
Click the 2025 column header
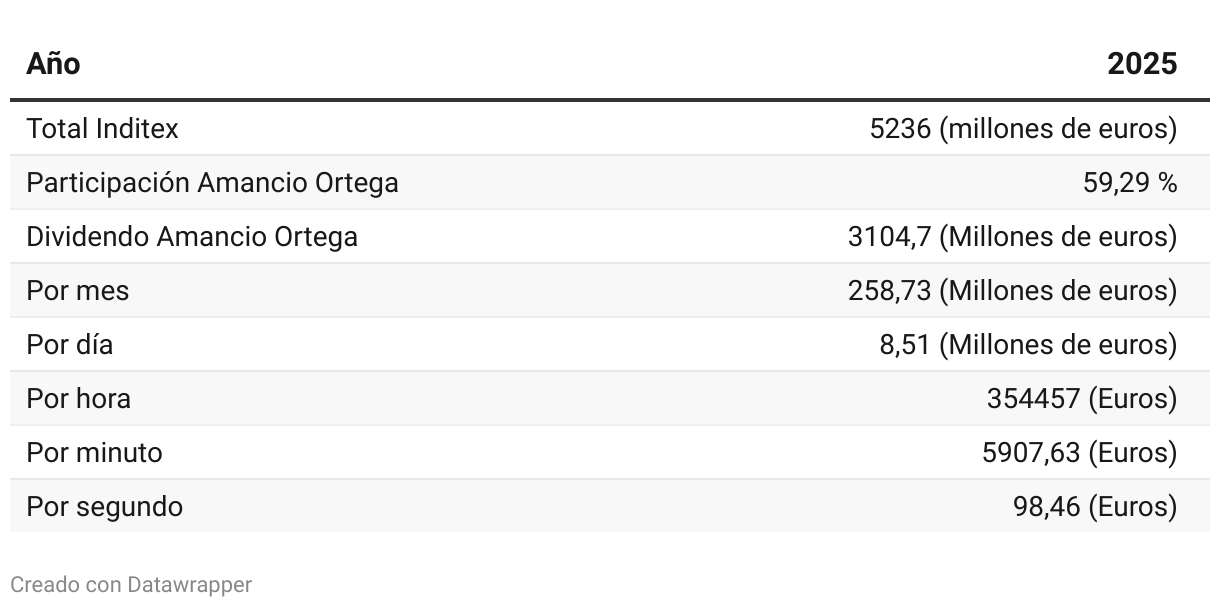click(x=1142, y=64)
